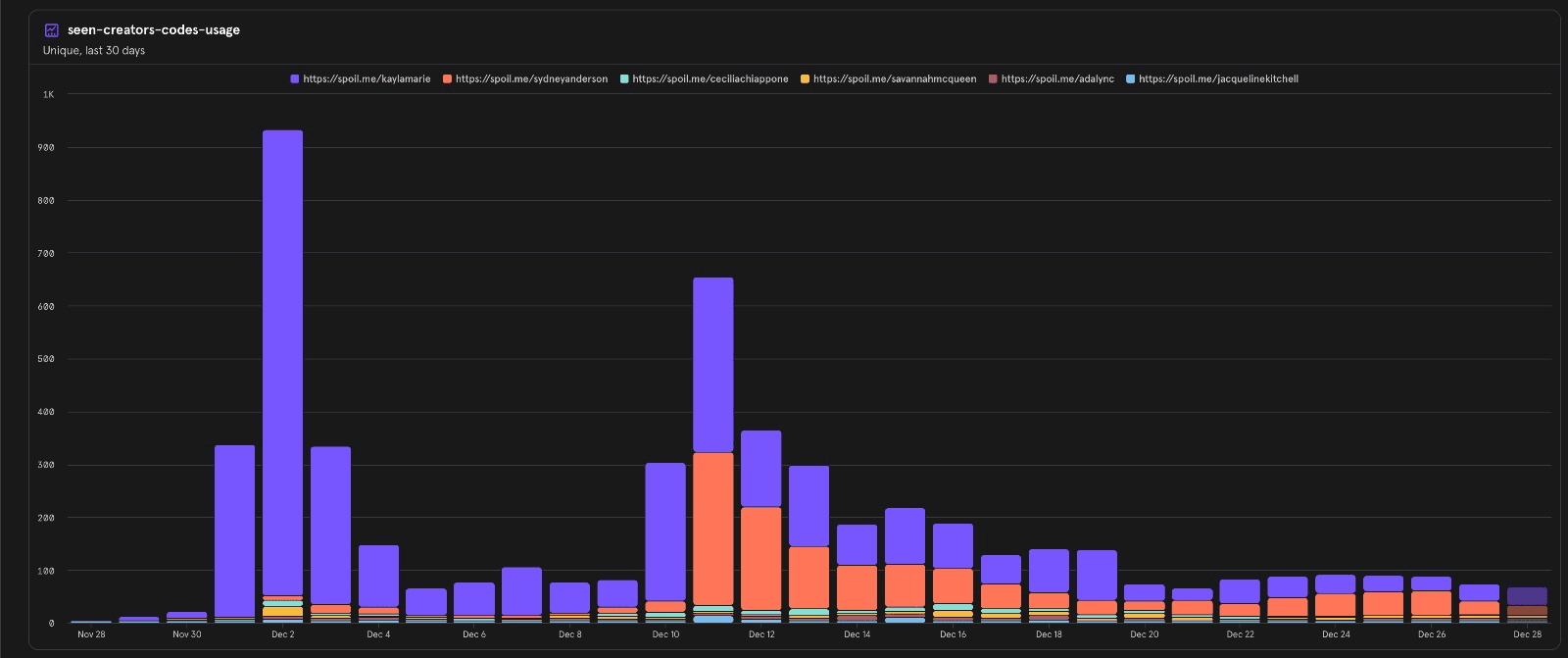Click the blue jacquelinekitchell legend swatch
This screenshot has width=1568, height=658.
(1130, 78)
